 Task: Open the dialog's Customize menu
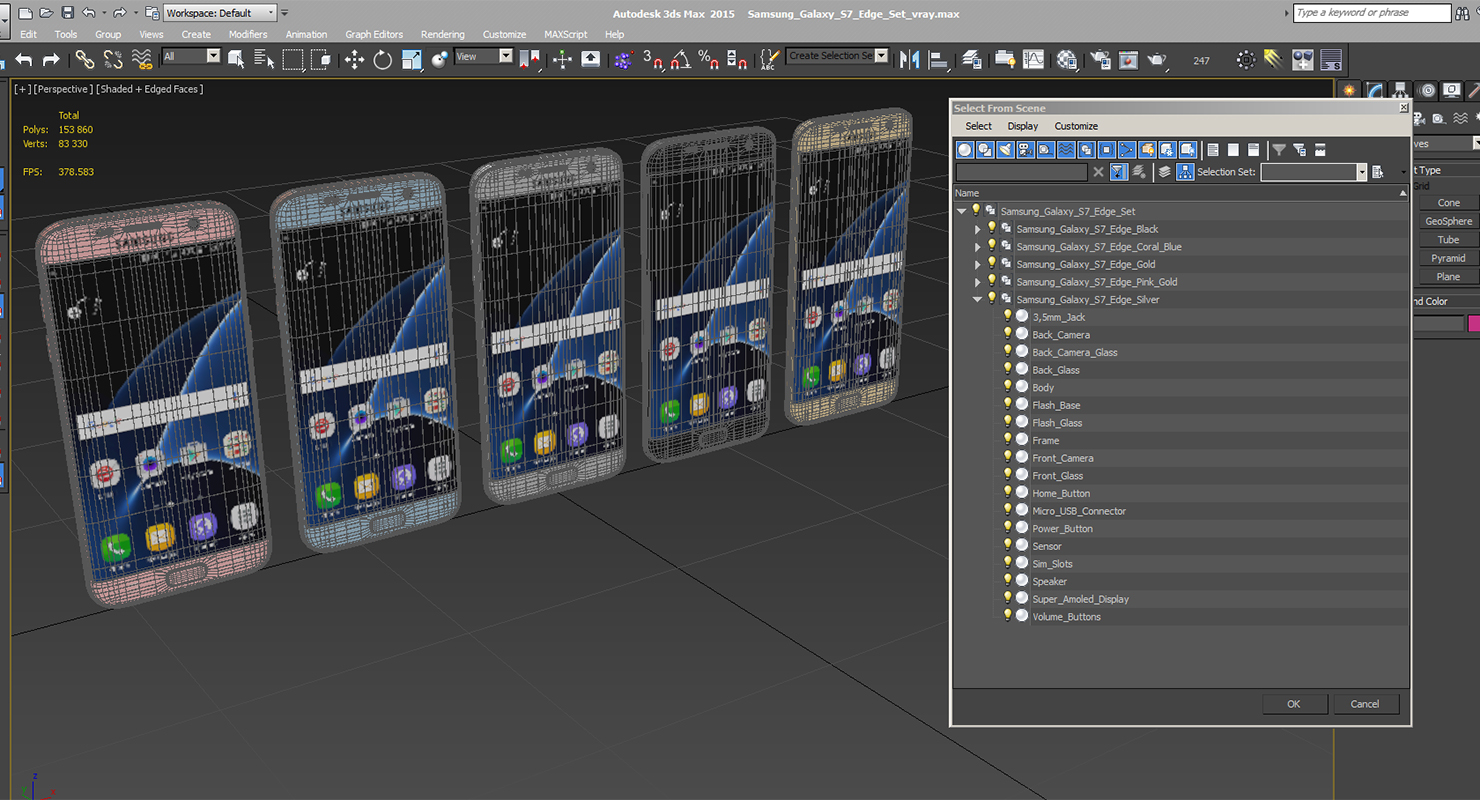coord(1076,126)
